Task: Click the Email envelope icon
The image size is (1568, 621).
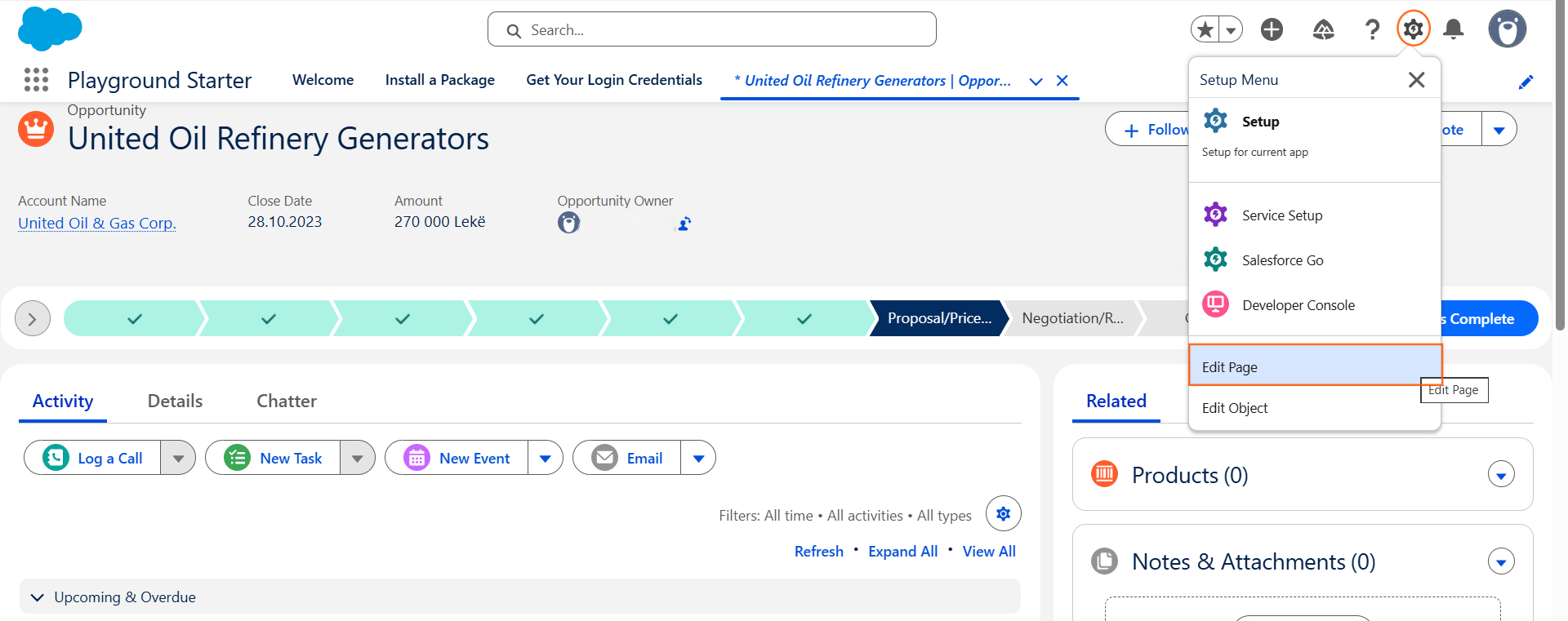Action: click(x=604, y=458)
